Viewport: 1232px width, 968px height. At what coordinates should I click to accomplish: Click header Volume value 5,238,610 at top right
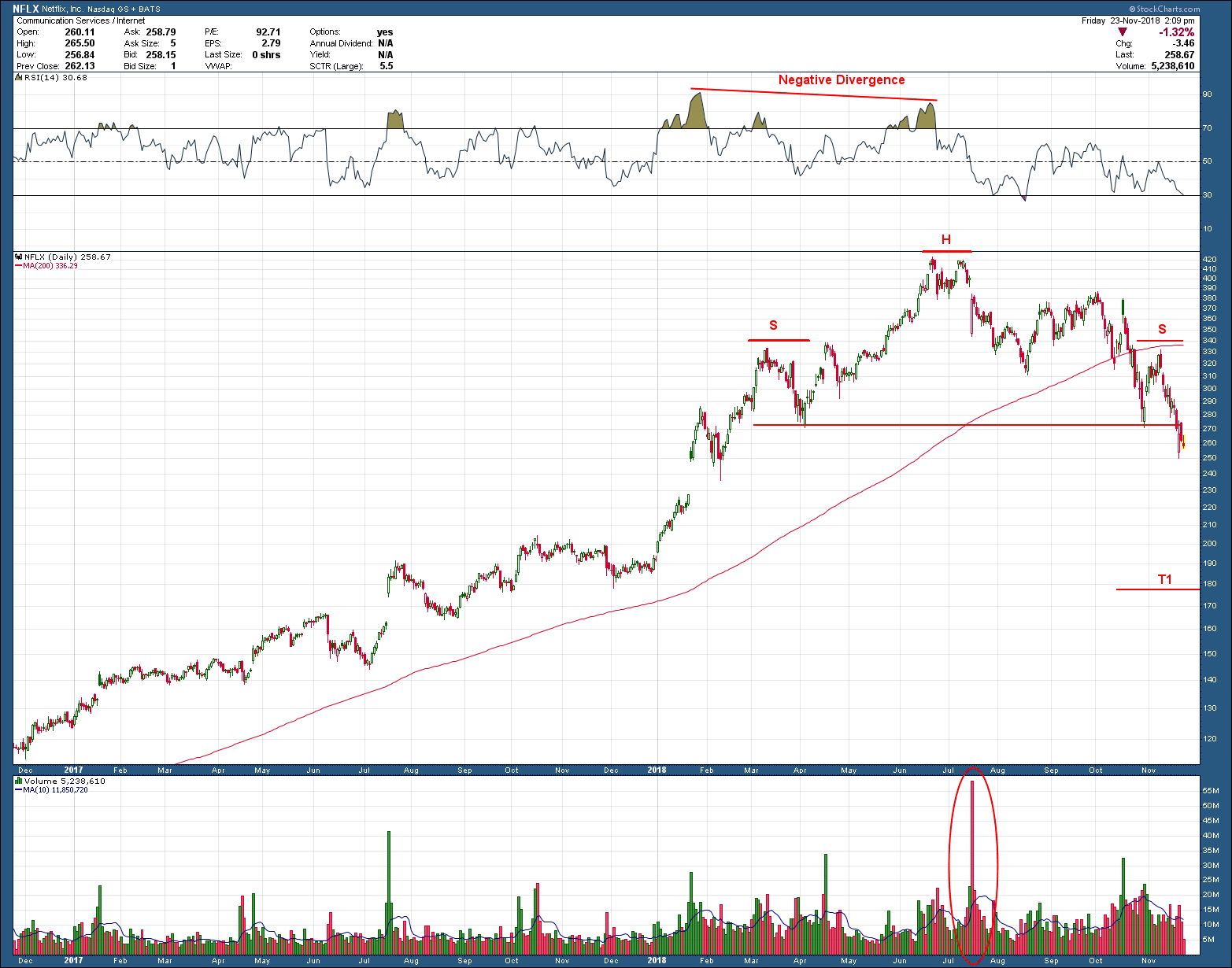pos(1173,66)
